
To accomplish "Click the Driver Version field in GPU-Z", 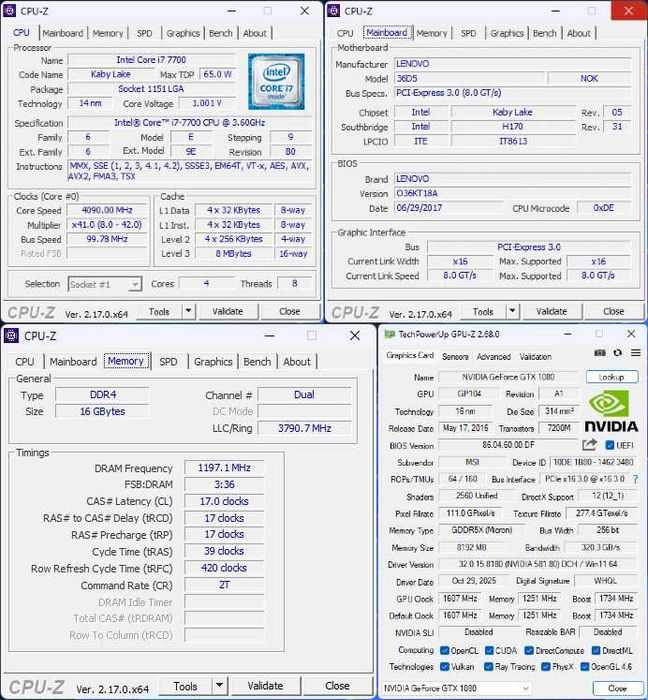I will click(x=538, y=564).
